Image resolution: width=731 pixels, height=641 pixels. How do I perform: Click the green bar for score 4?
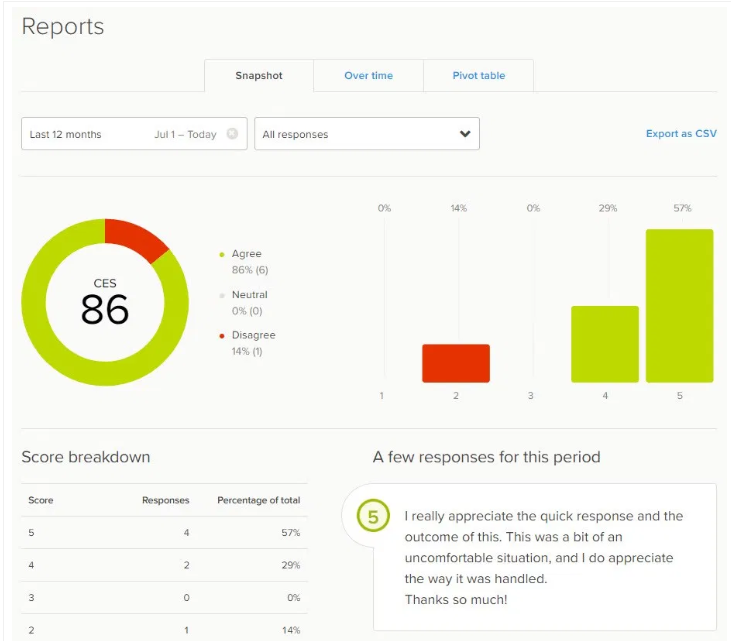[x=604, y=344]
